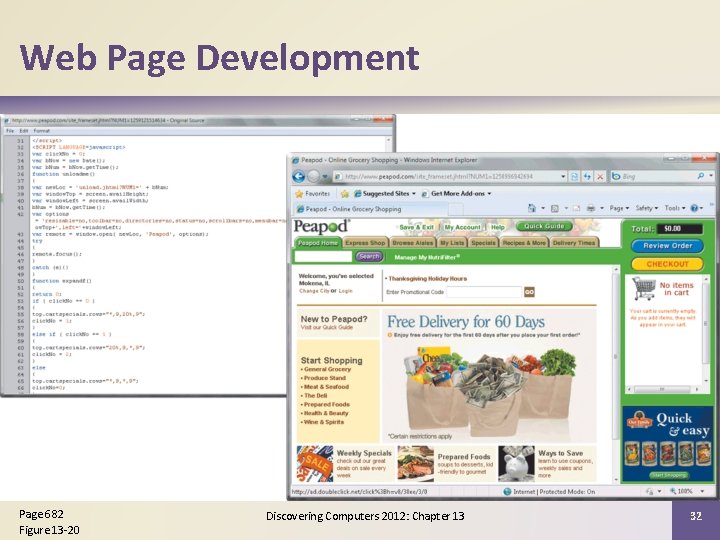The image size is (720, 540).
Task: Open the Bing search provider dropdown
Action: [711, 176]
